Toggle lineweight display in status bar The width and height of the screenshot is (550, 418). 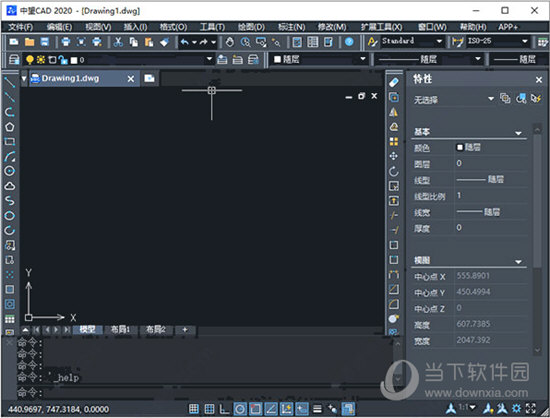[x=317, y=409]
